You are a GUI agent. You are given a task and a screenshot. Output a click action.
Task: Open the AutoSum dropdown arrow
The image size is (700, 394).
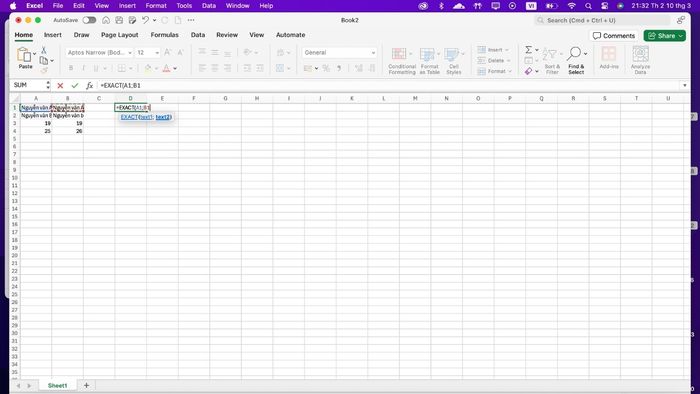[537, 50]
